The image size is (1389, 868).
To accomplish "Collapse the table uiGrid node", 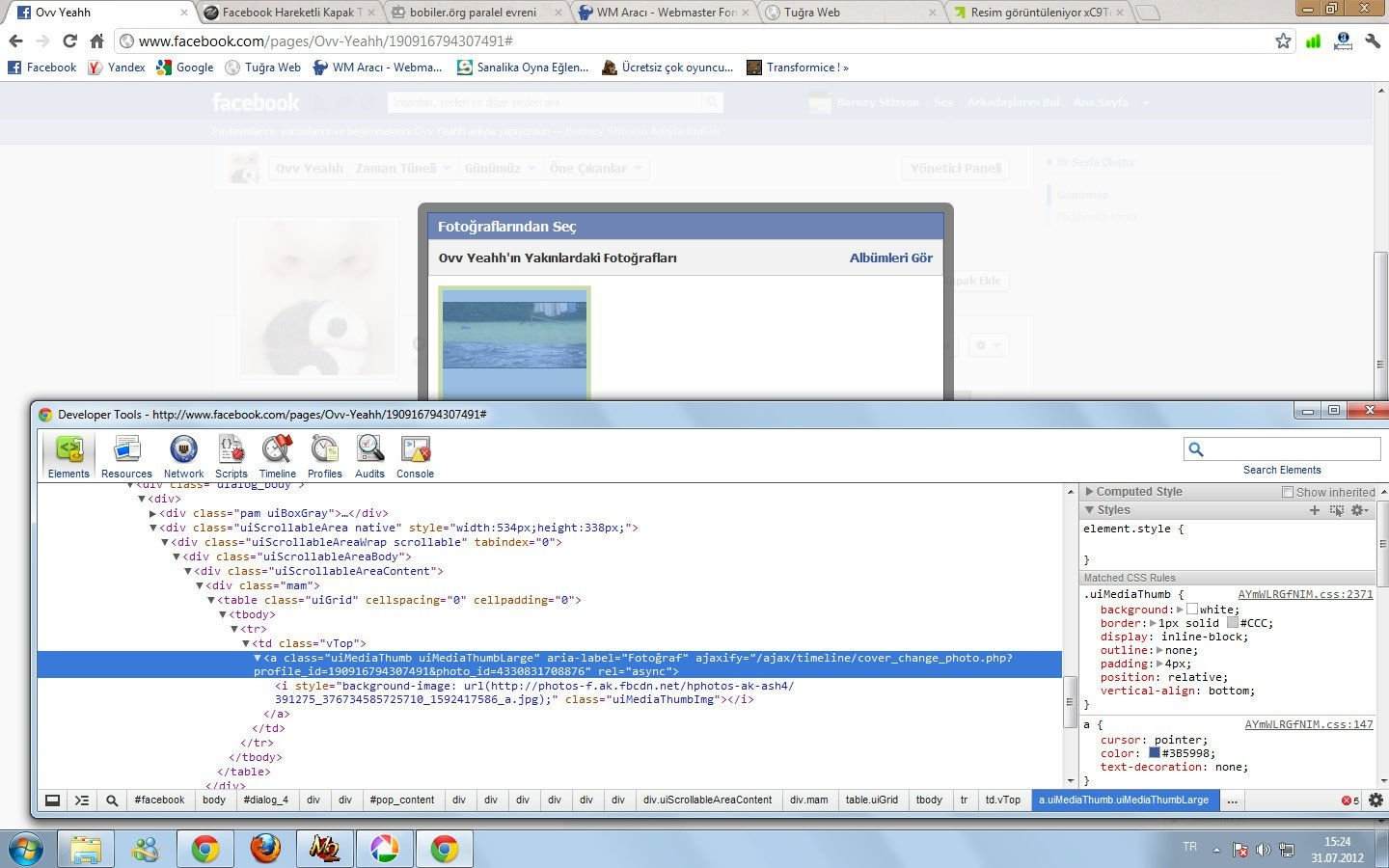I will pyautogui.click(x=210, y=600).
